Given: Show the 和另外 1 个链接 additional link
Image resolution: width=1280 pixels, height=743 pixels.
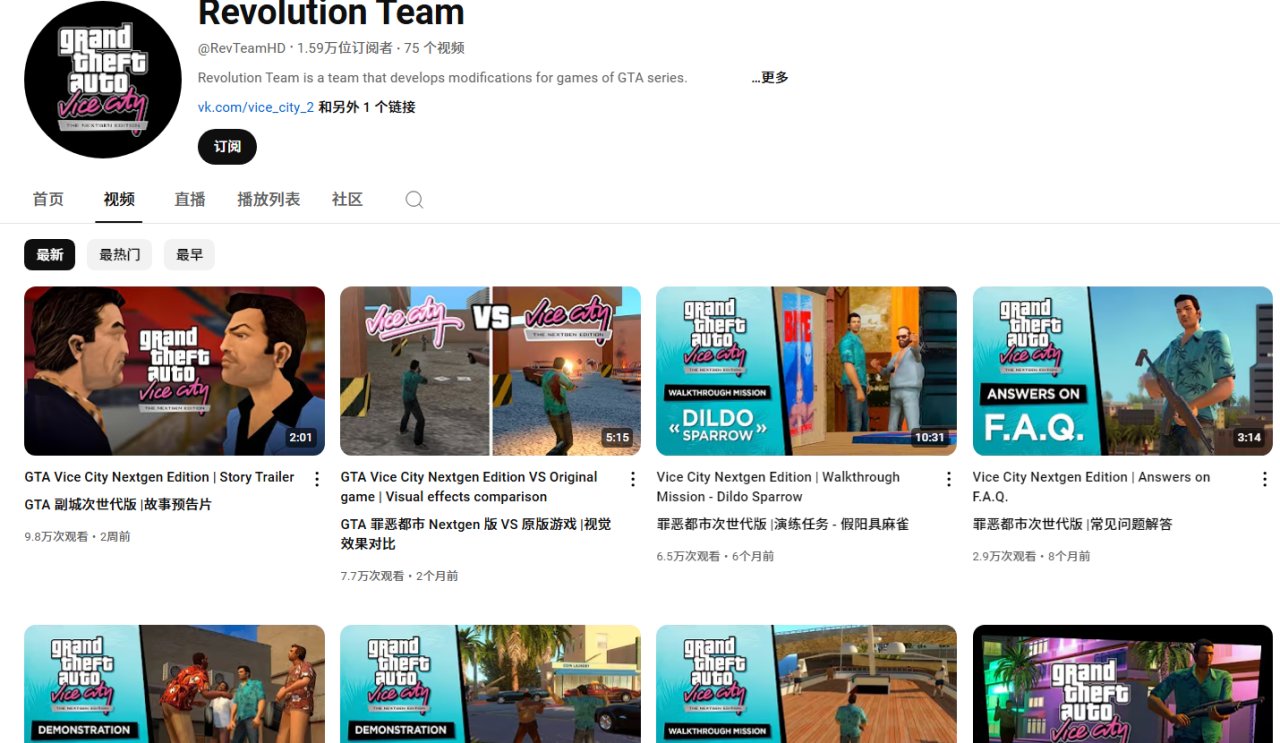Looking at the screenshot, I should click(x=367, y=107).
